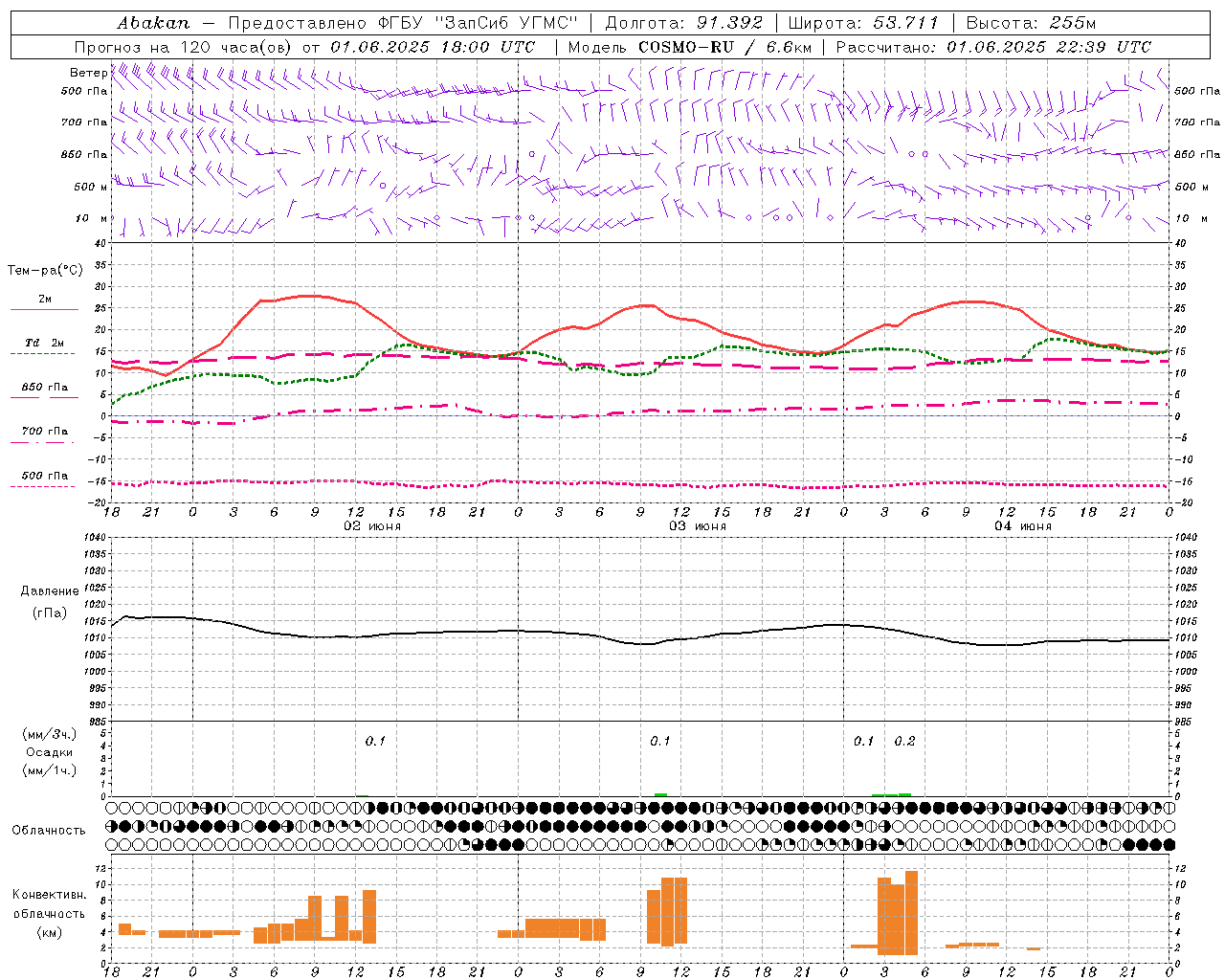Click the (мм/3ч.) precipitation unit label
Screen dimensions: 1225x980
point(50,734)
